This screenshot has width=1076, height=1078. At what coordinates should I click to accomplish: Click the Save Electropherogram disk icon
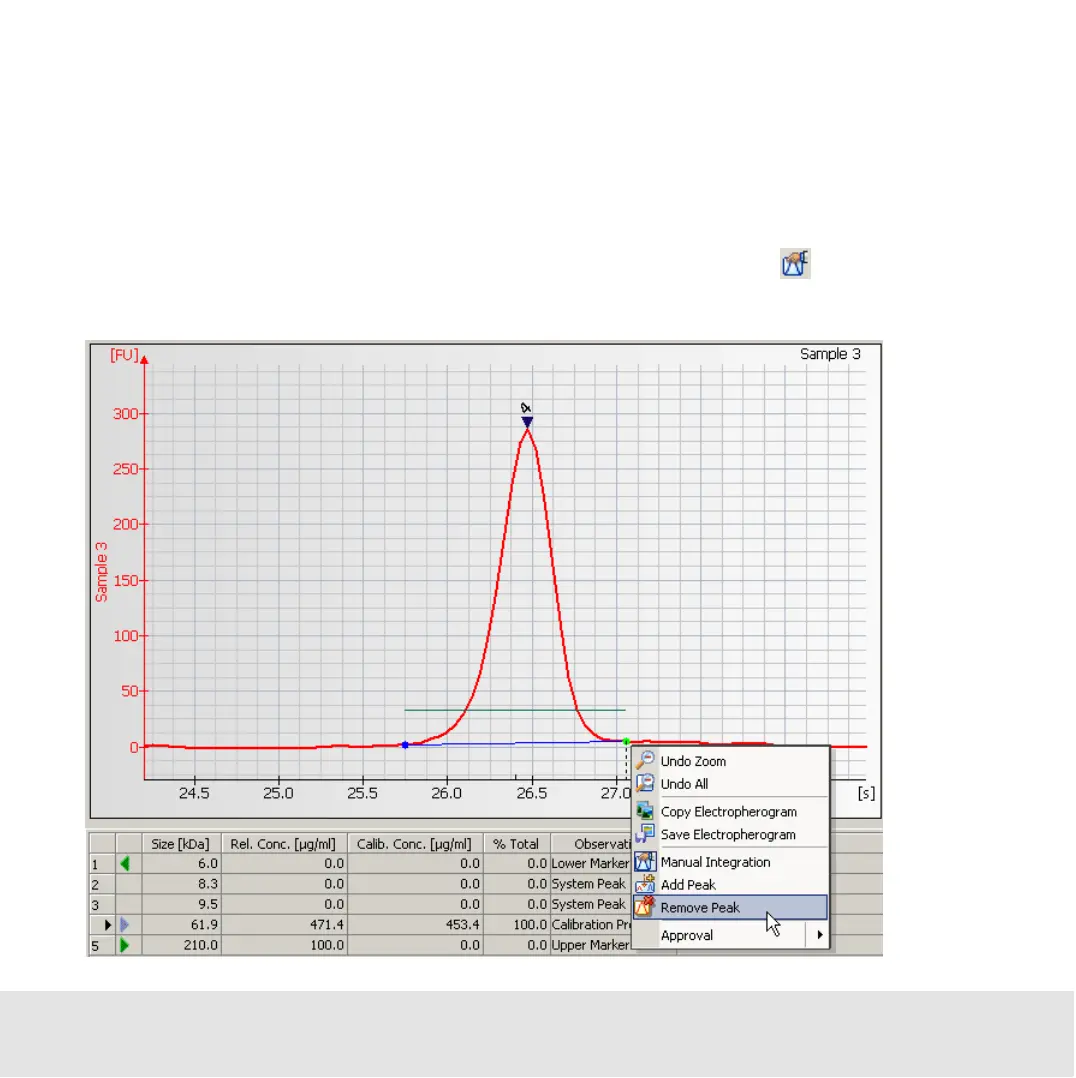point(645,834)
